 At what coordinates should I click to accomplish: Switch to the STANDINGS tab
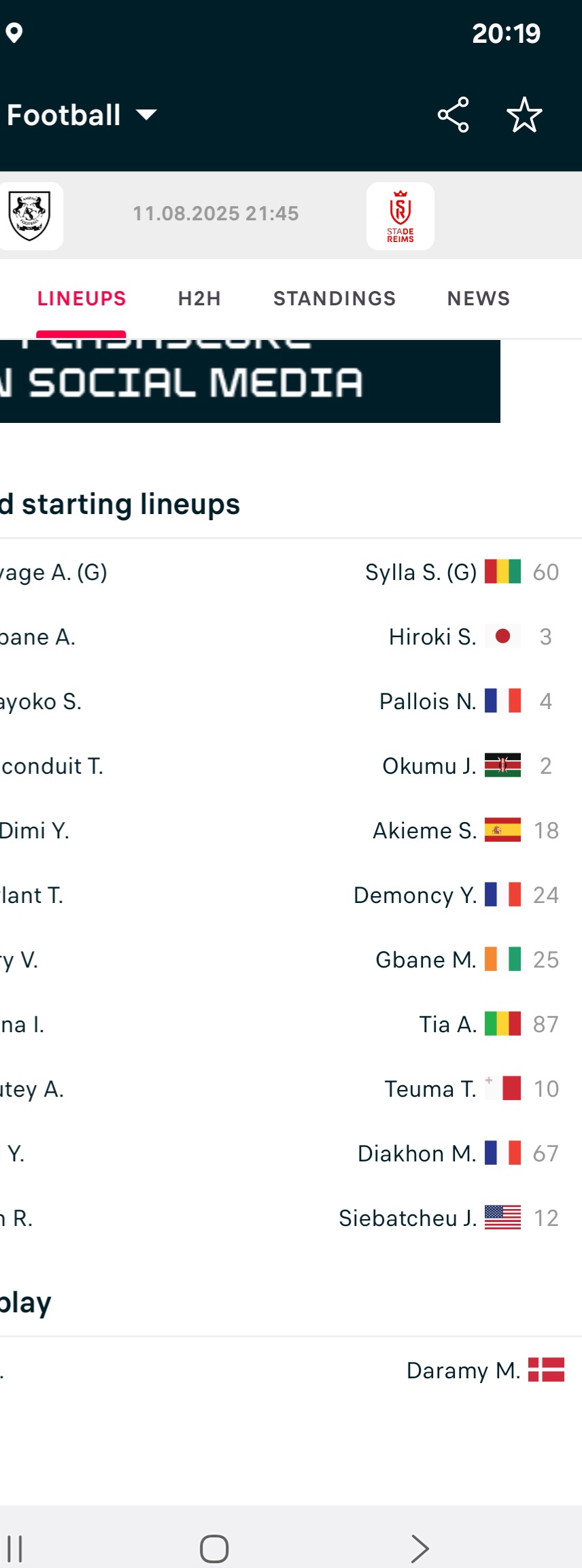pyautogui.click(x=335, y=299)
